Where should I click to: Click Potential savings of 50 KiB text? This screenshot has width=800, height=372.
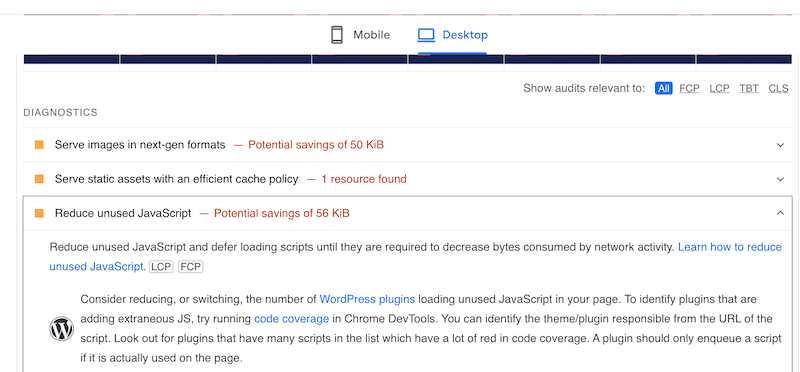pos(316,145)
